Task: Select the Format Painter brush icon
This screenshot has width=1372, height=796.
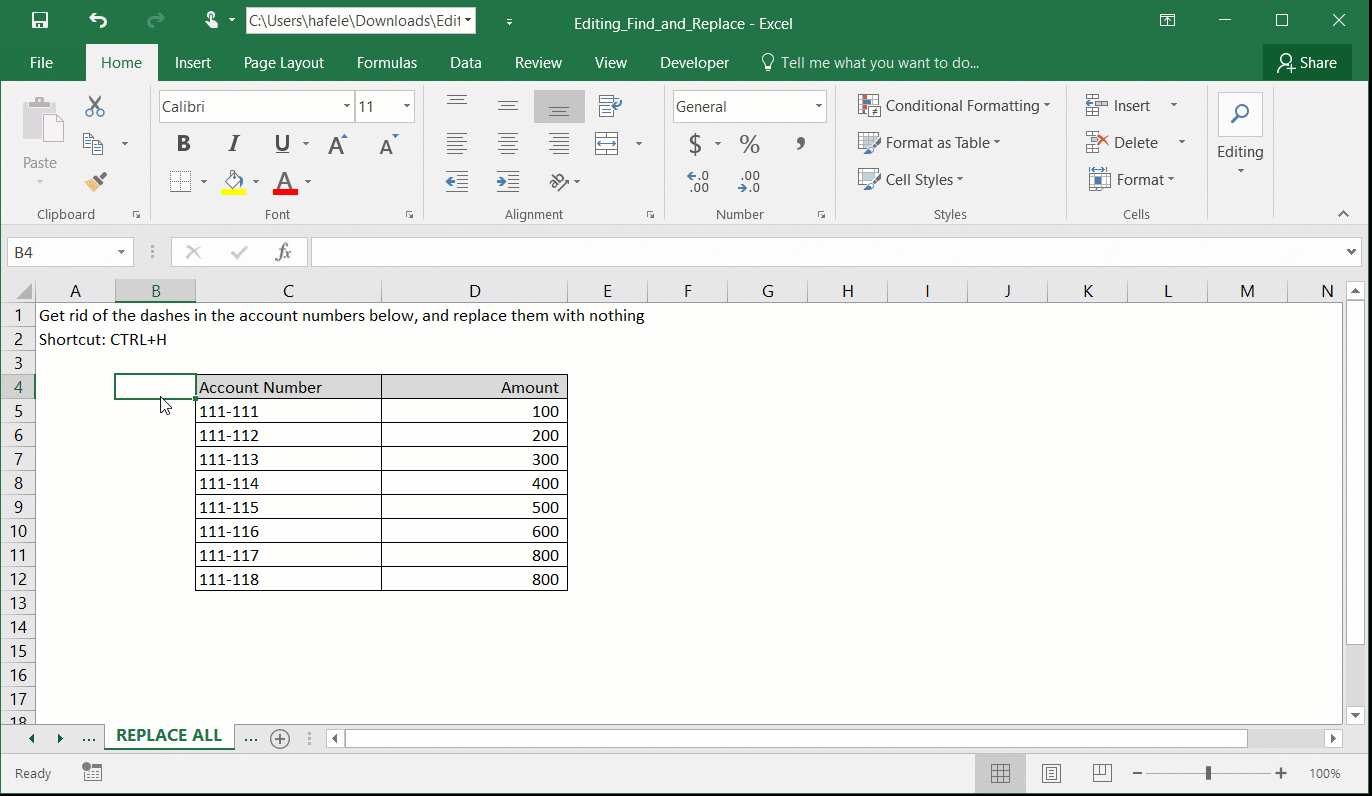Action: (95, 182)
